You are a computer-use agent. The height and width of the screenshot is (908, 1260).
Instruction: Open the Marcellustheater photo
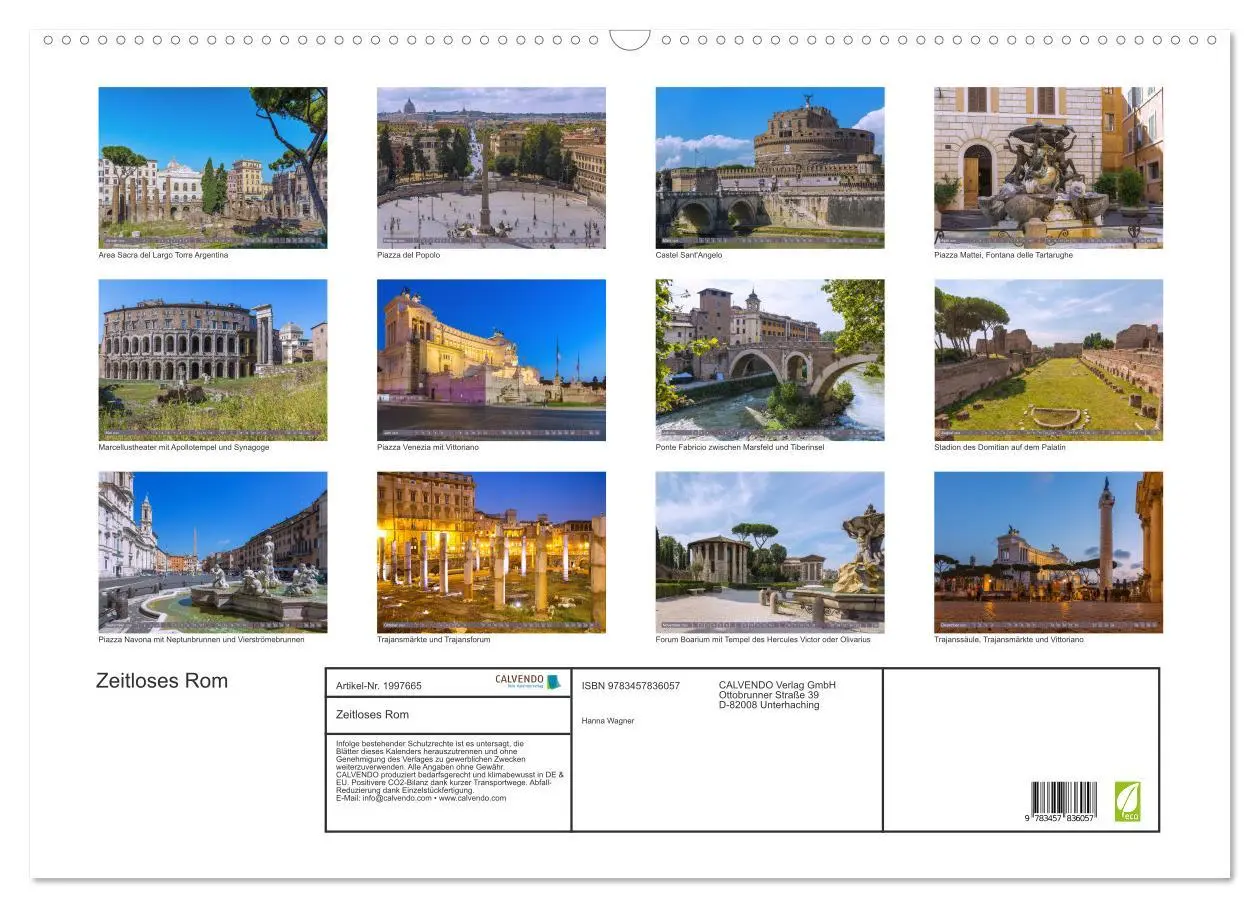(x=212, y=360)
